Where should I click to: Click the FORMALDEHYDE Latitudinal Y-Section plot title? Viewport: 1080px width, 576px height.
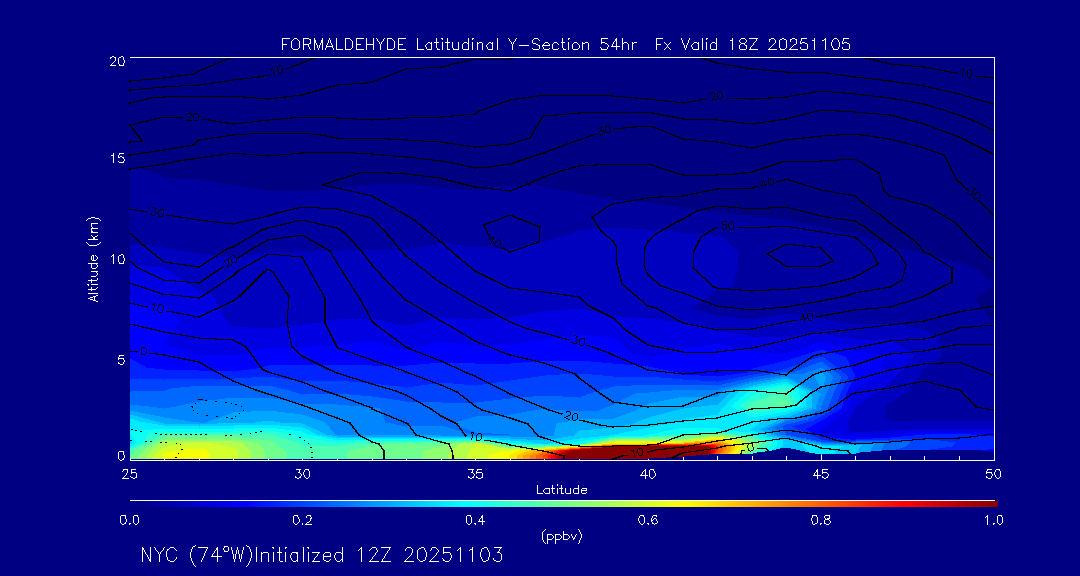click(566, 45)
